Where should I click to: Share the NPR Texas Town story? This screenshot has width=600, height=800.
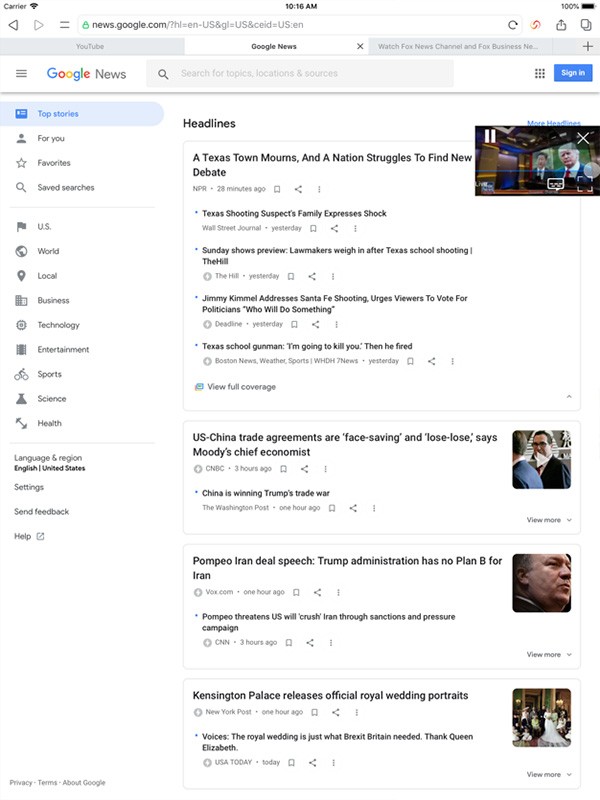point(298,189)
